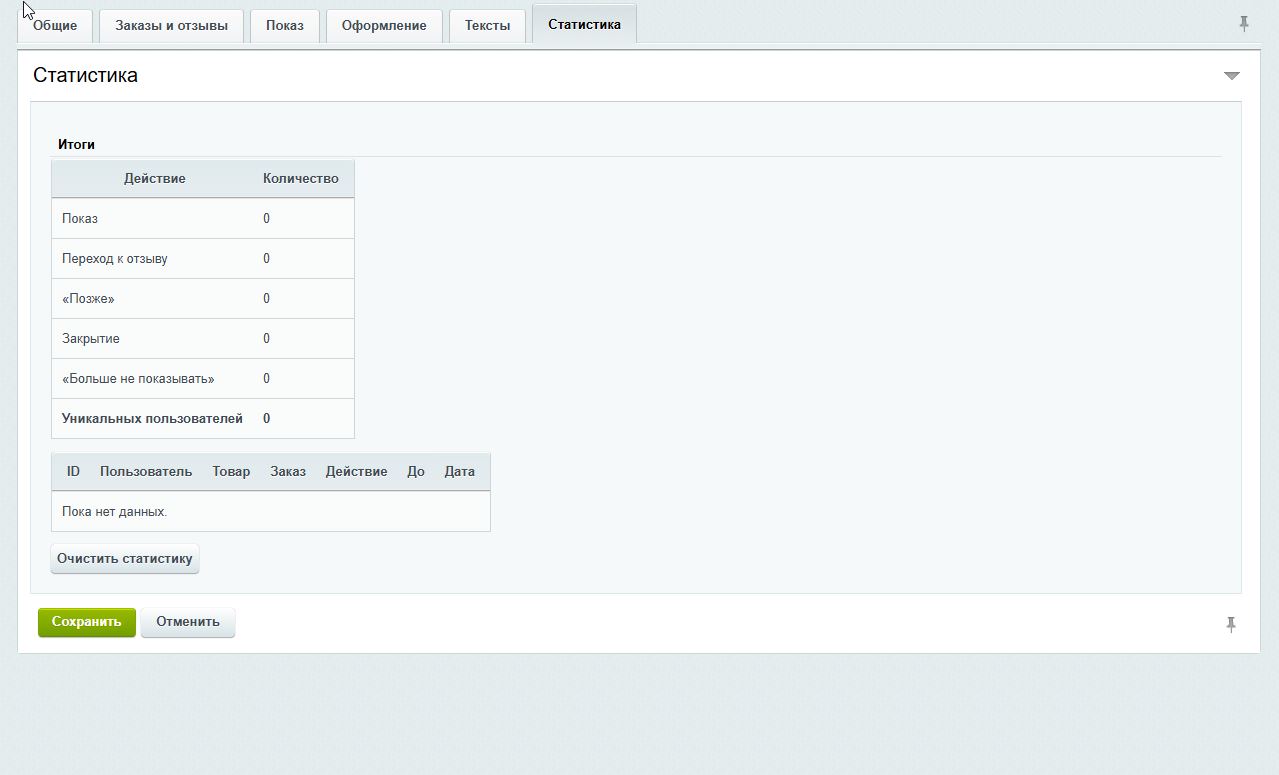Pin the tab bar using top pin icon
The image size is (1279, 775).
1244,24
